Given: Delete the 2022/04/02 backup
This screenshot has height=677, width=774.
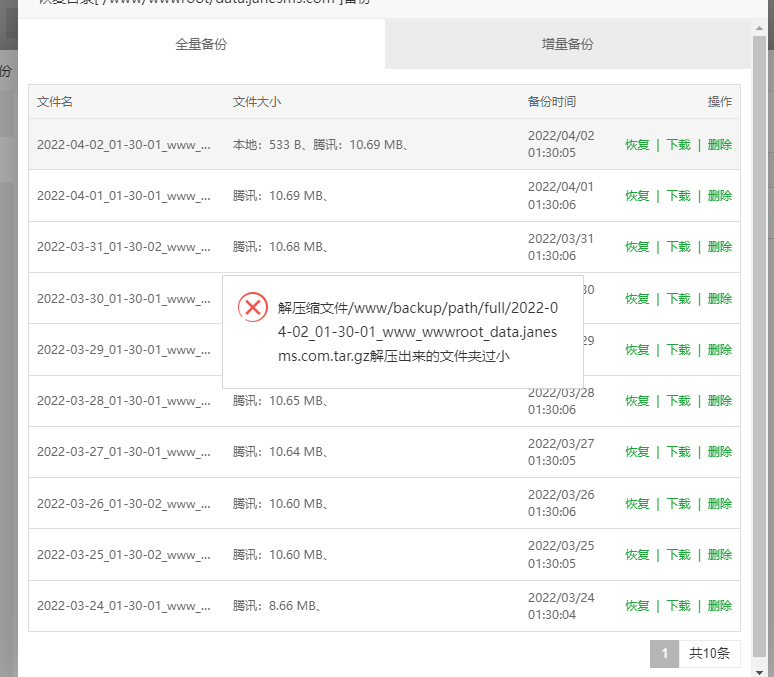Looking at the screenshot, I should click(719, 145).
